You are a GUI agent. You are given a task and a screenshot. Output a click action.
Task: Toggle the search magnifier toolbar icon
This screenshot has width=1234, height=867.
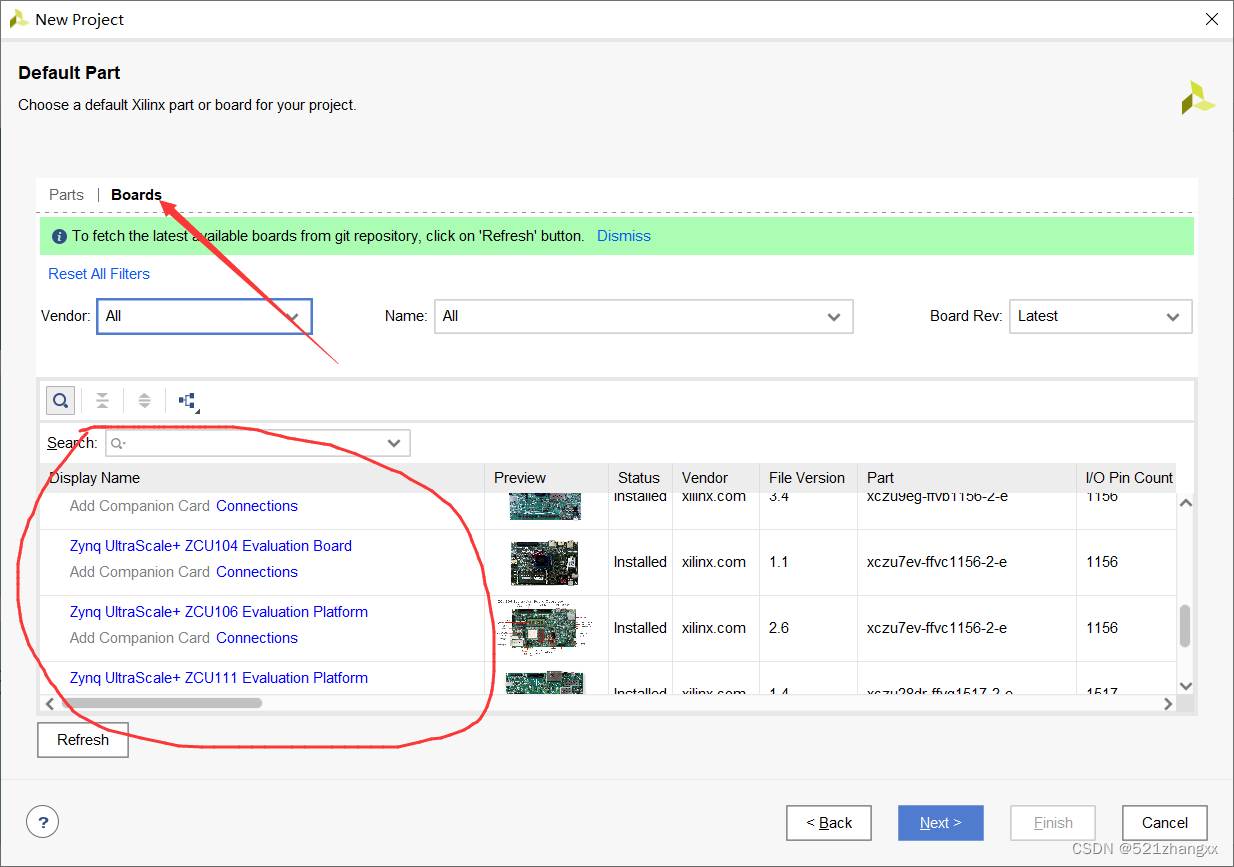(x=60, y=401)
